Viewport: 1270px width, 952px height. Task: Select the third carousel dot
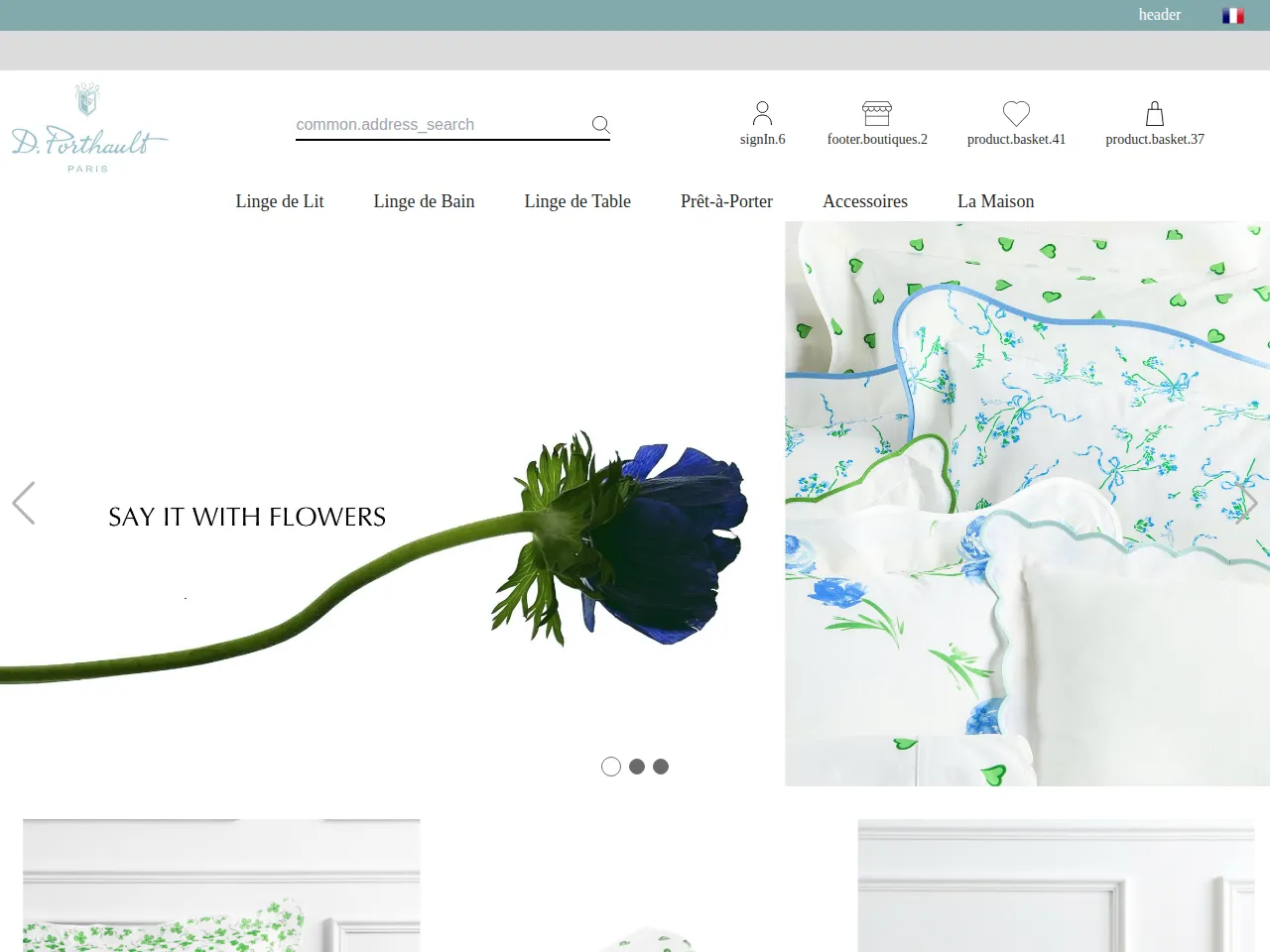tap(661, 767)
